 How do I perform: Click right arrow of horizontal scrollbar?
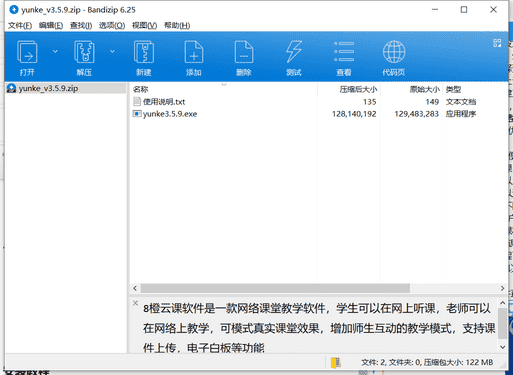coord(503,288)
